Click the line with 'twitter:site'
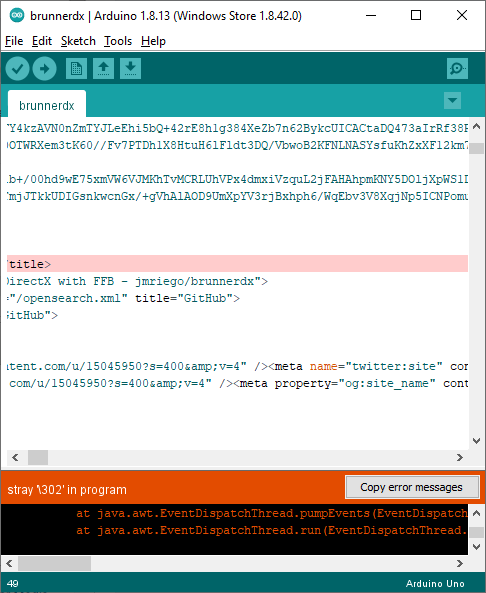 click(238, 366)
